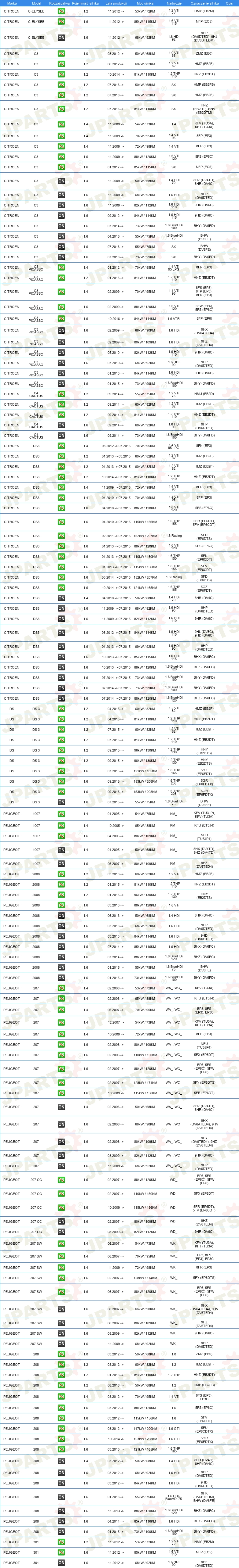239x1568 pixels.
Task: Click ON icon in Peugeot 2008 8HR (DV4C) row
Action: [61, 916]
